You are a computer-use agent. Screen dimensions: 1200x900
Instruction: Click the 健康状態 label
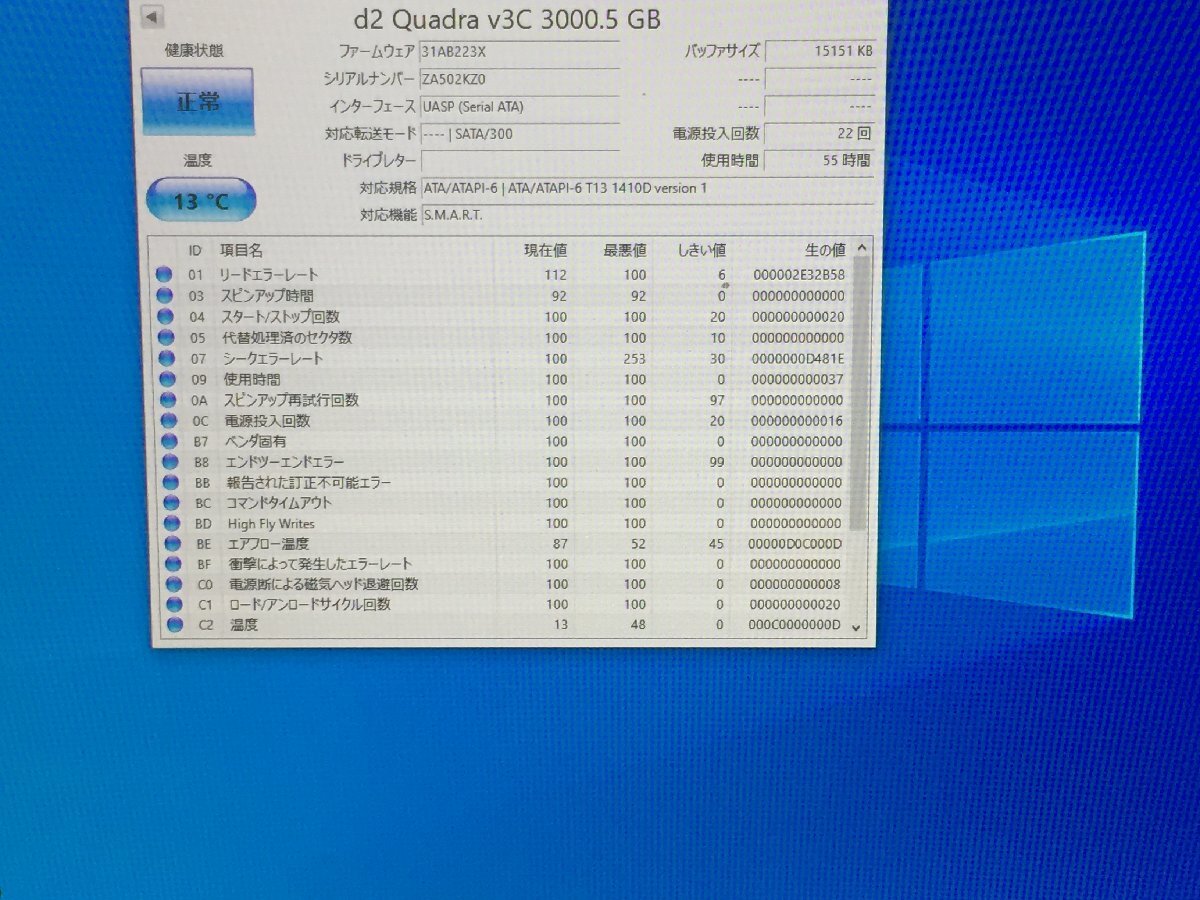[x=194, y=50]
